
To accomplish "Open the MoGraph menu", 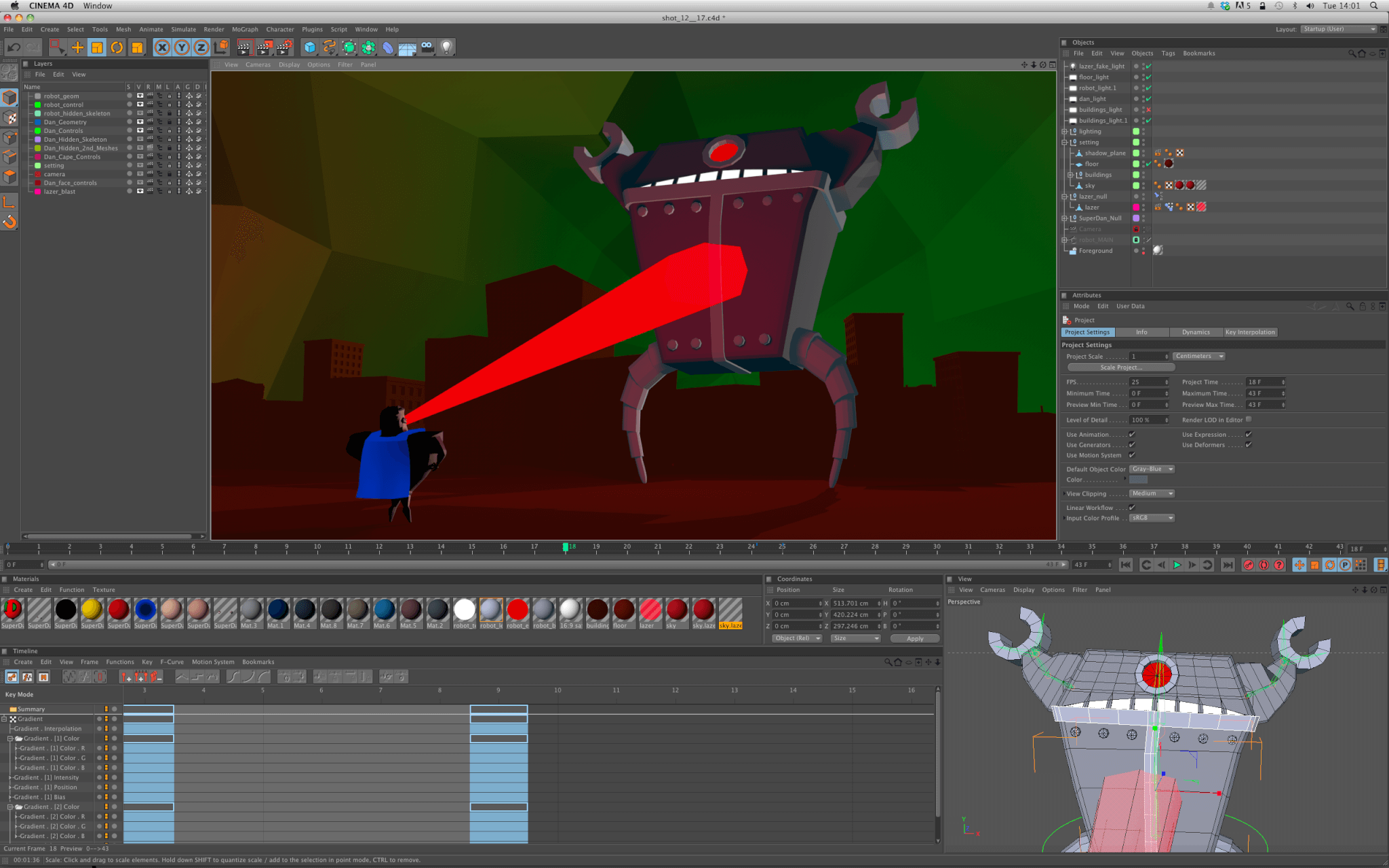I will 245,29.
